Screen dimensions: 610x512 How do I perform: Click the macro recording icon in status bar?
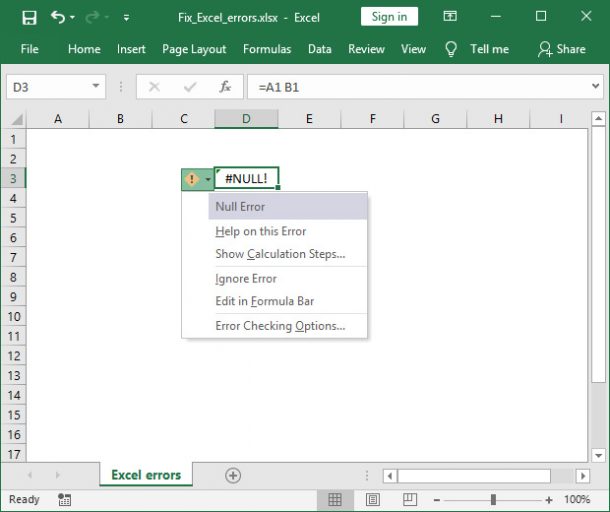coord(64,499)
